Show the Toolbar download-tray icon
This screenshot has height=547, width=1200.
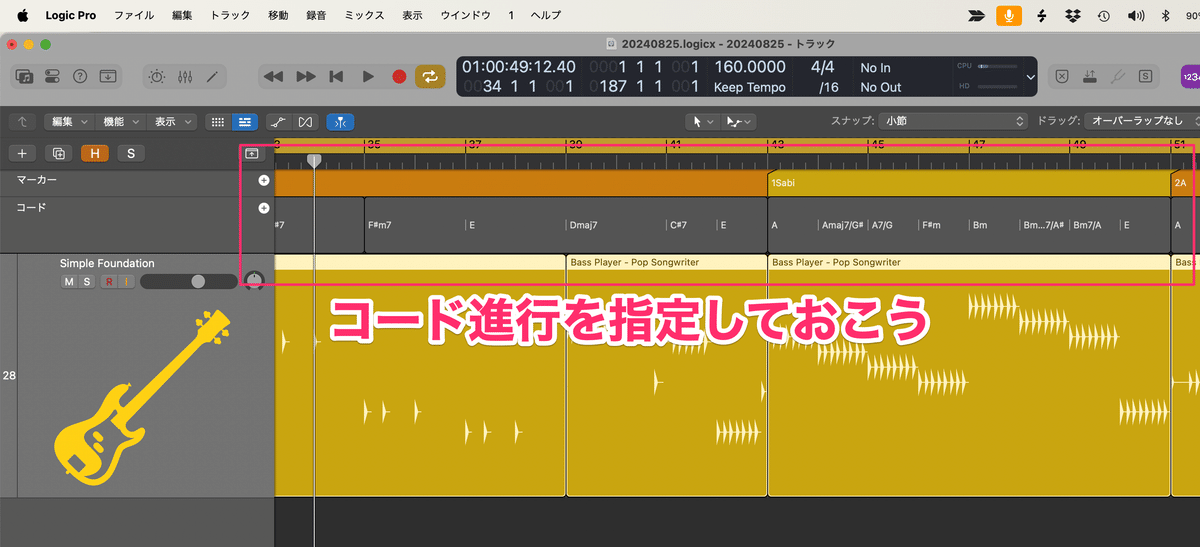coord(108,76)
